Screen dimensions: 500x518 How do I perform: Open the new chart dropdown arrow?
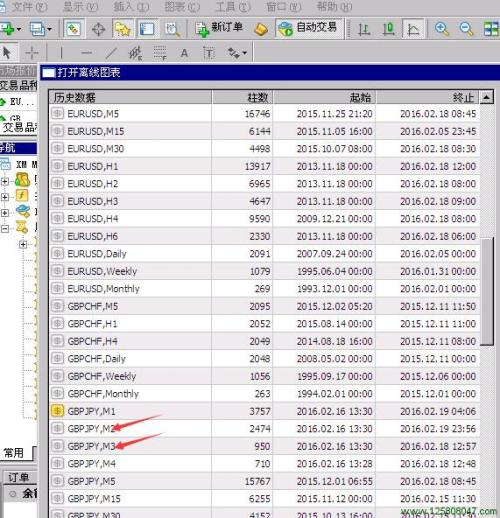(19, 29)
